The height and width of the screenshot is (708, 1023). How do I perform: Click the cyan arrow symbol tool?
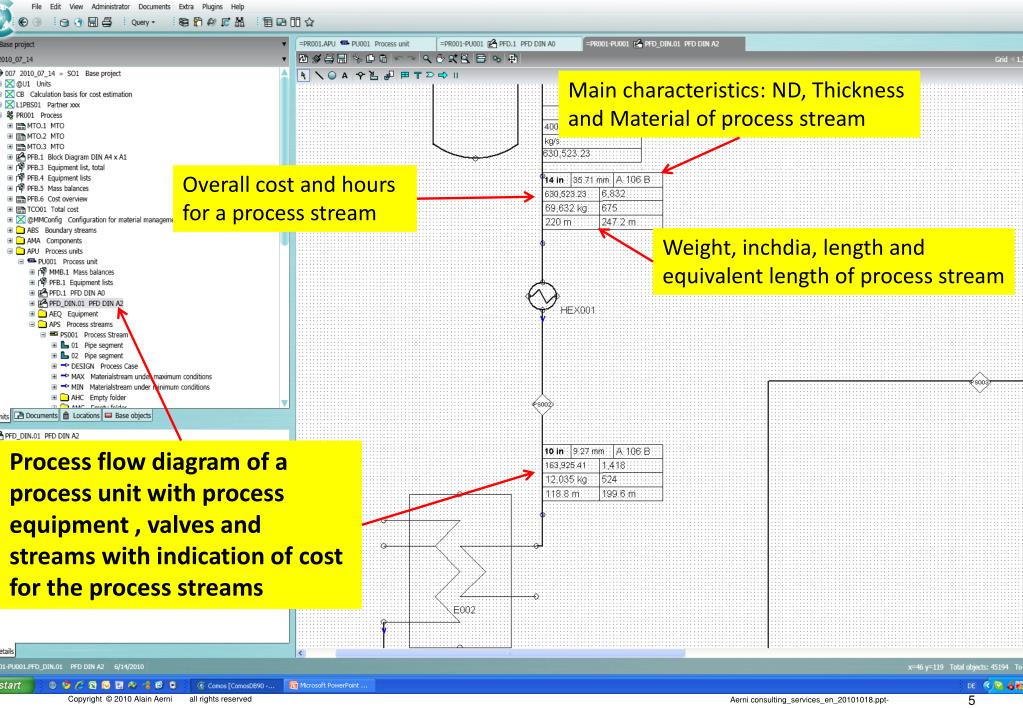tap(443, 76)
